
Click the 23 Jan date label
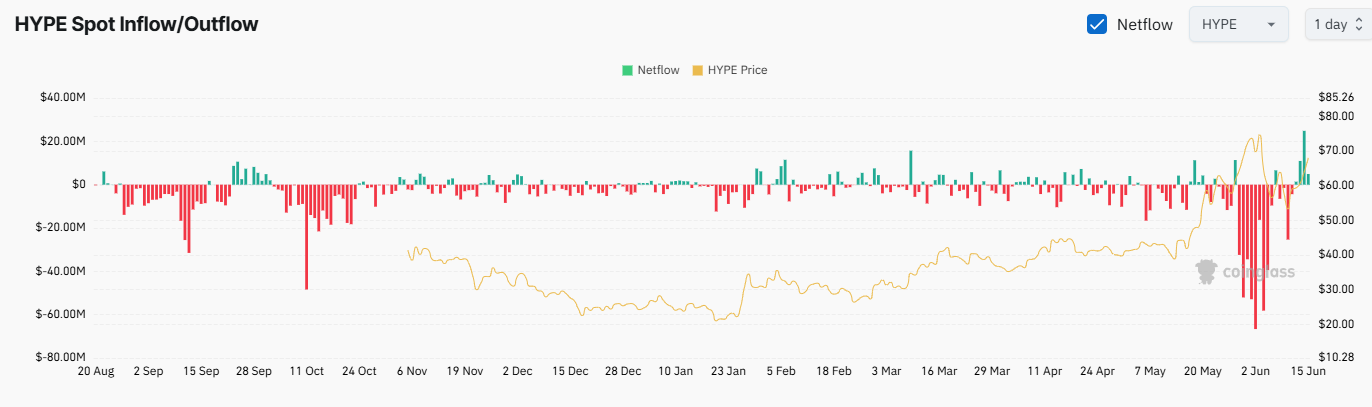(x=728, y=371)
